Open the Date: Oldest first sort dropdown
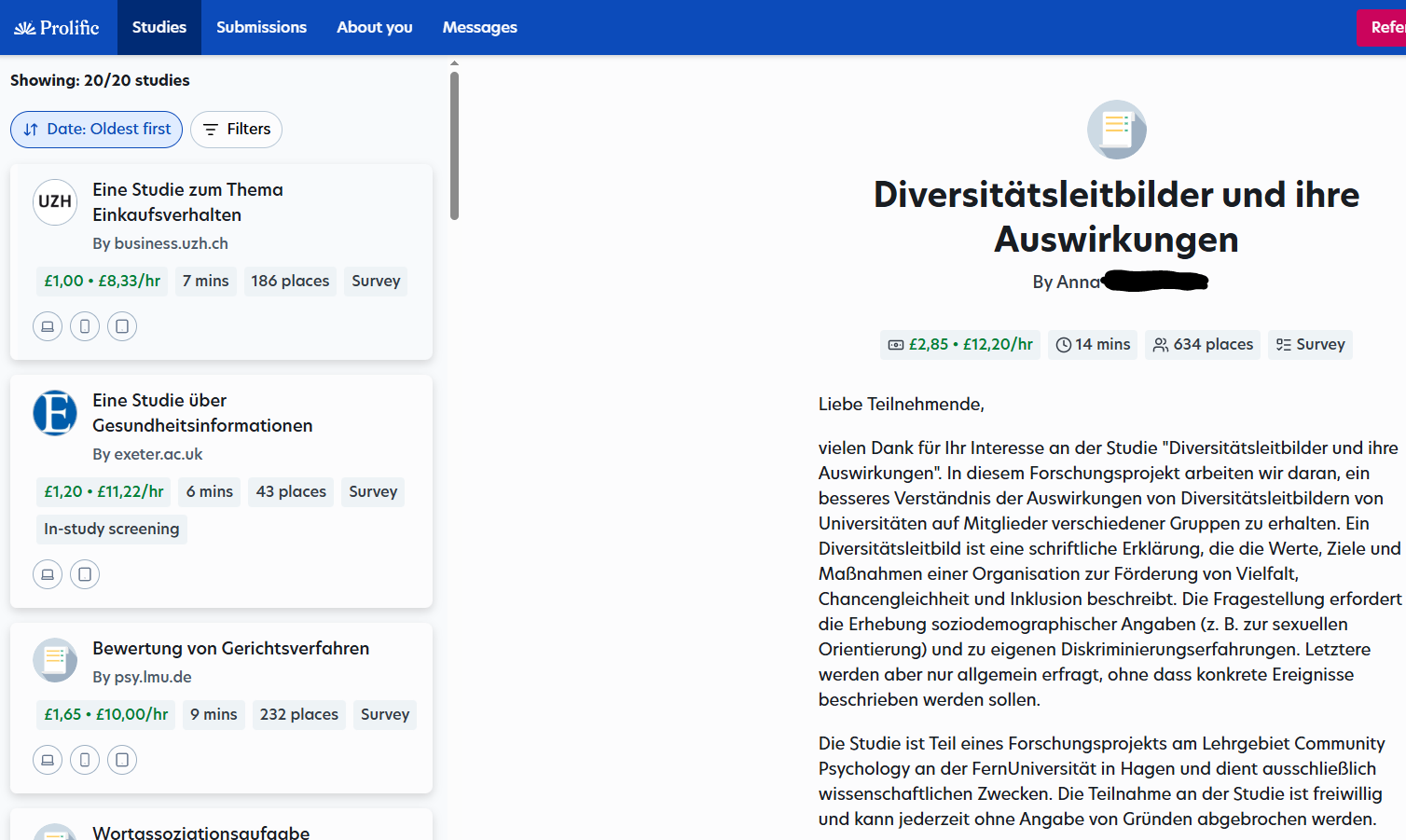Image resolution: width=1406 pixels, height=840 pixels. click(97, 130)
